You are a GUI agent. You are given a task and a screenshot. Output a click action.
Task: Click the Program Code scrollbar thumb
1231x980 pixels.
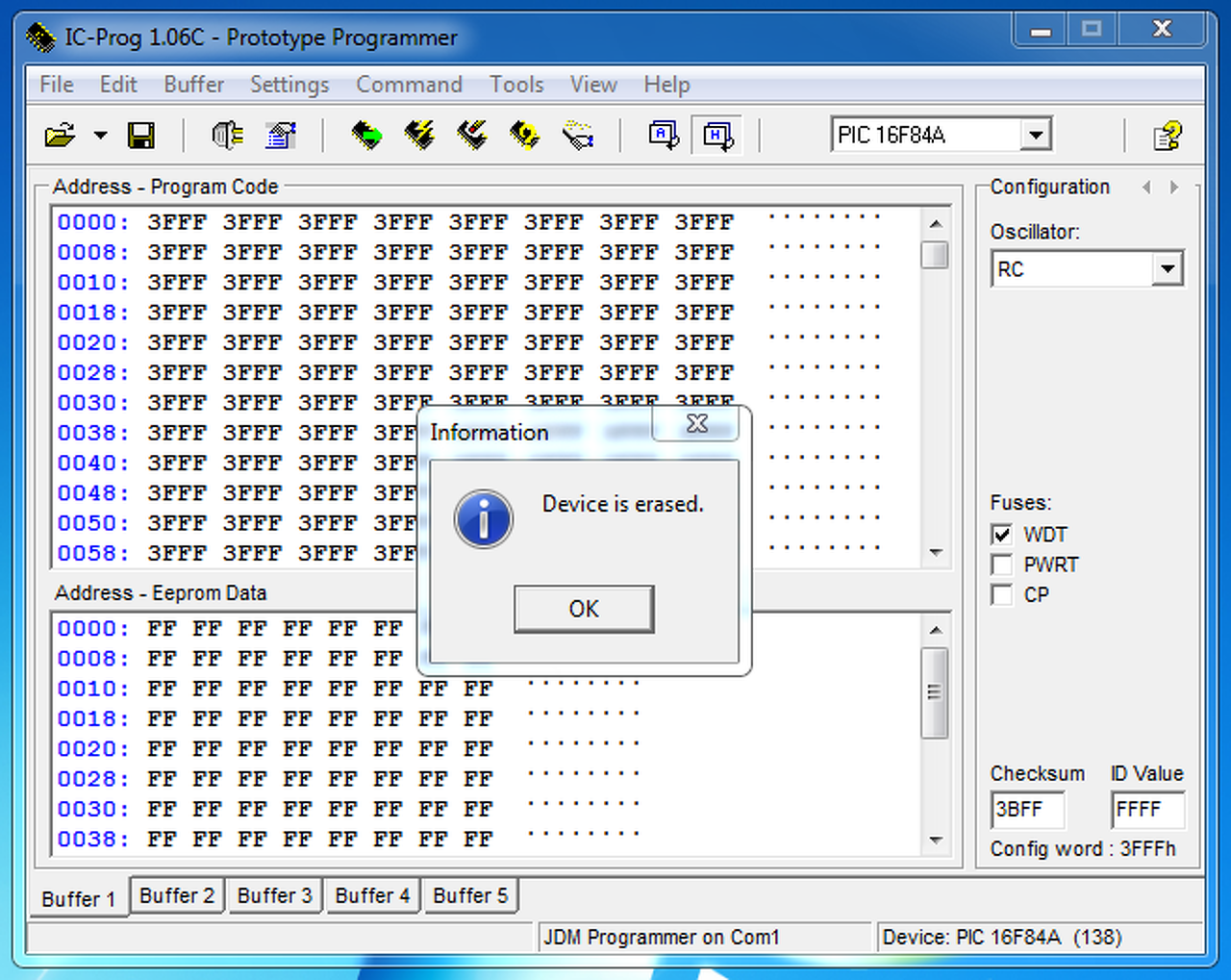tap(935, 255)
